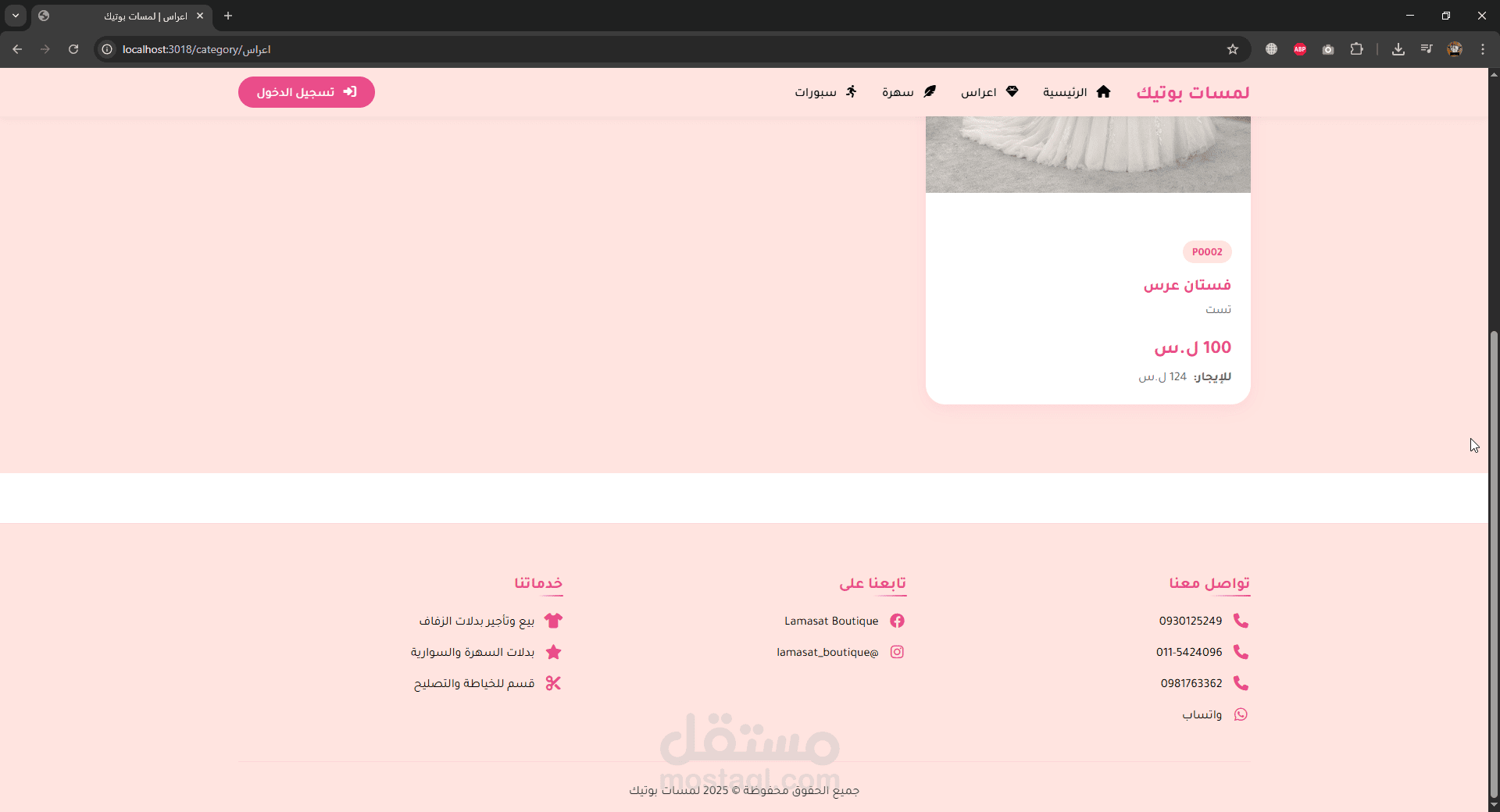Click the P0002 product code badge
Screen dimensions: 1500x812
pyautogui.click(x=1207, y=251)
